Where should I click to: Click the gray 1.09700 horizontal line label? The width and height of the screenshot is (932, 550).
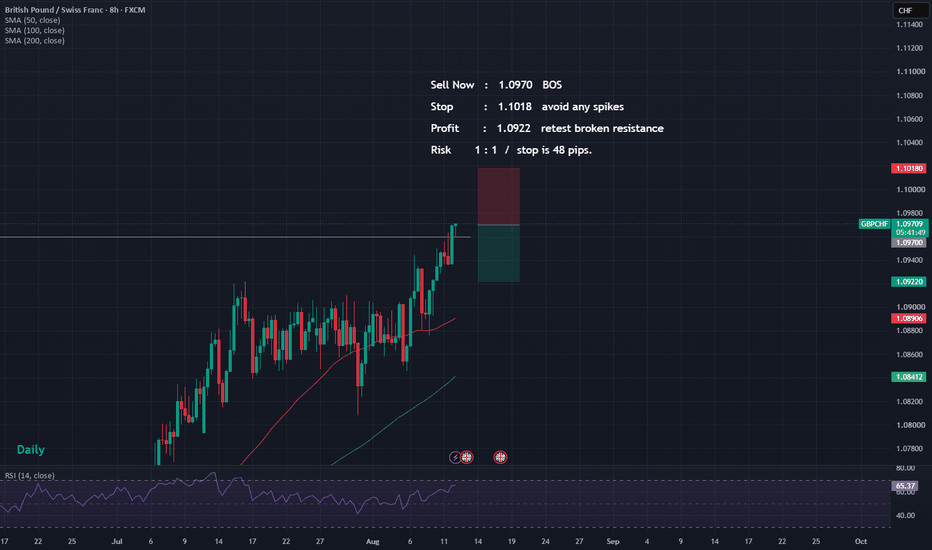click(908, 243)
